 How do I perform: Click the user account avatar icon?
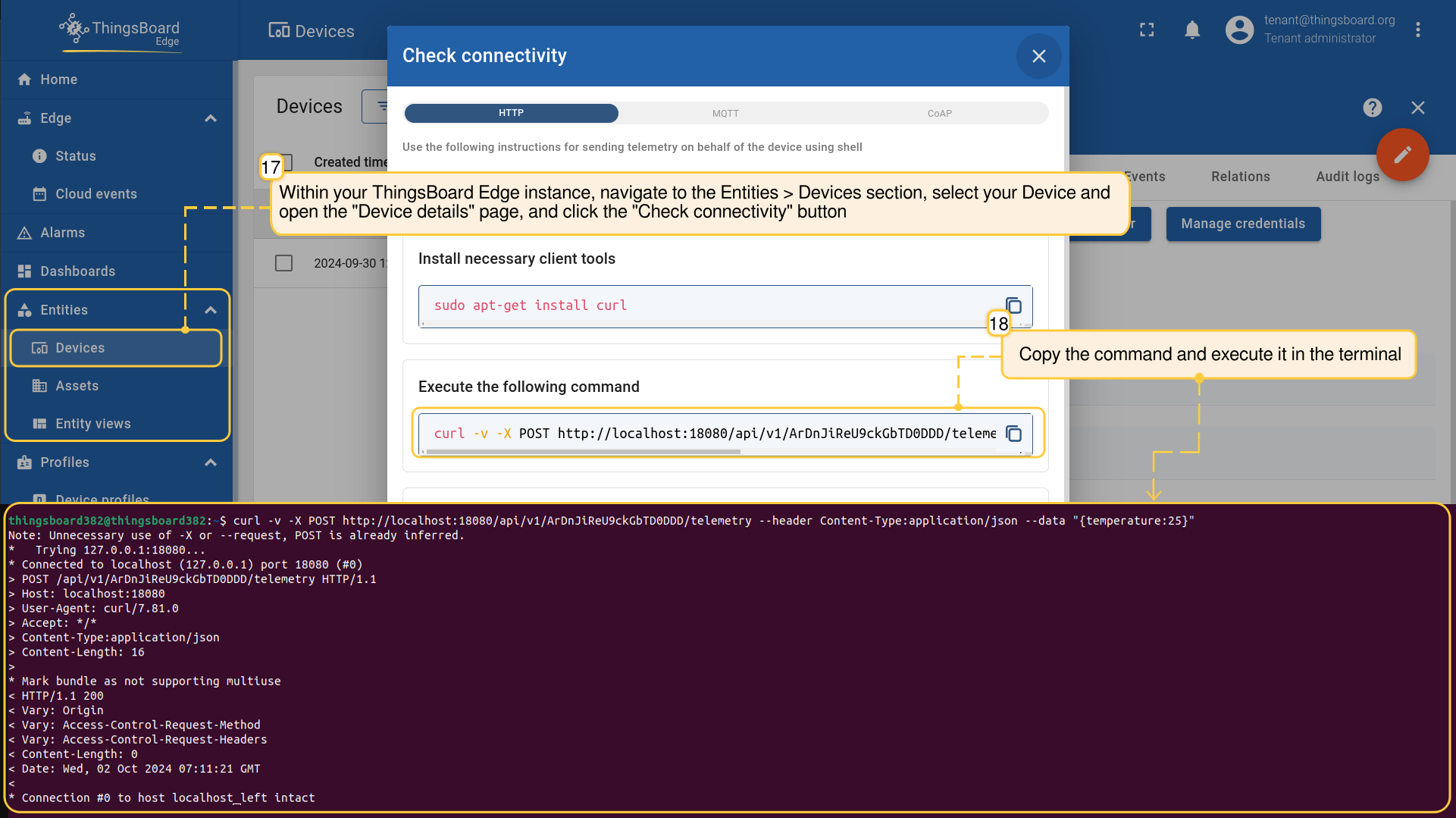[x=1239, y=30]
